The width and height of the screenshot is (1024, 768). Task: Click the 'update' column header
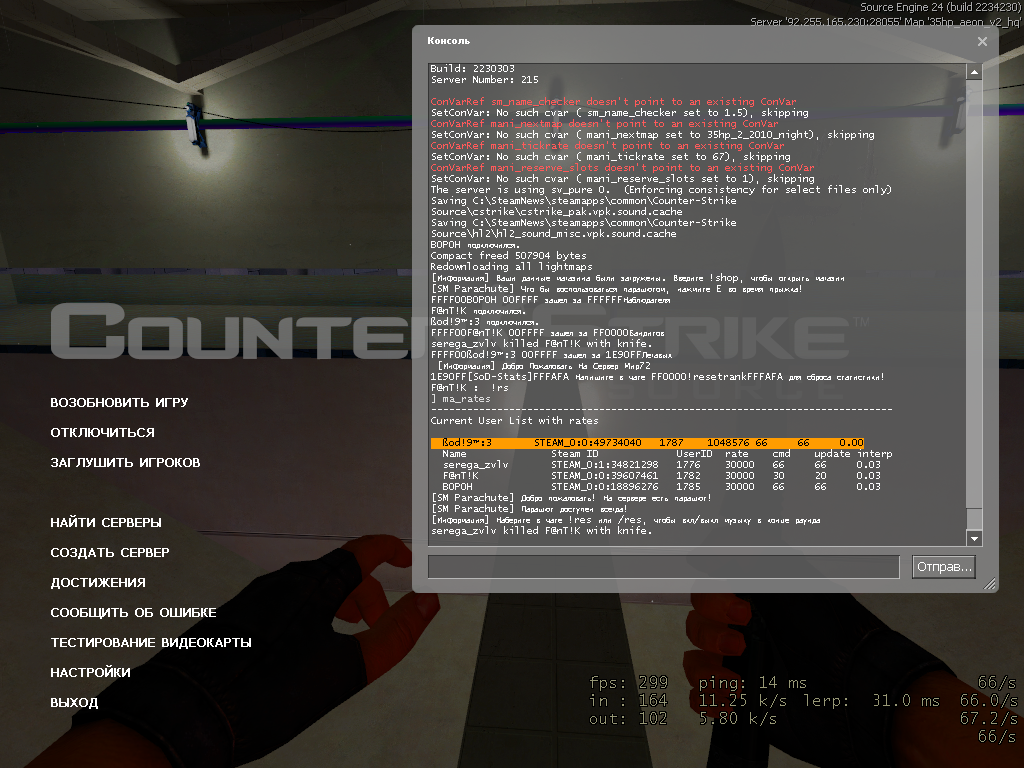coord(832,454)
